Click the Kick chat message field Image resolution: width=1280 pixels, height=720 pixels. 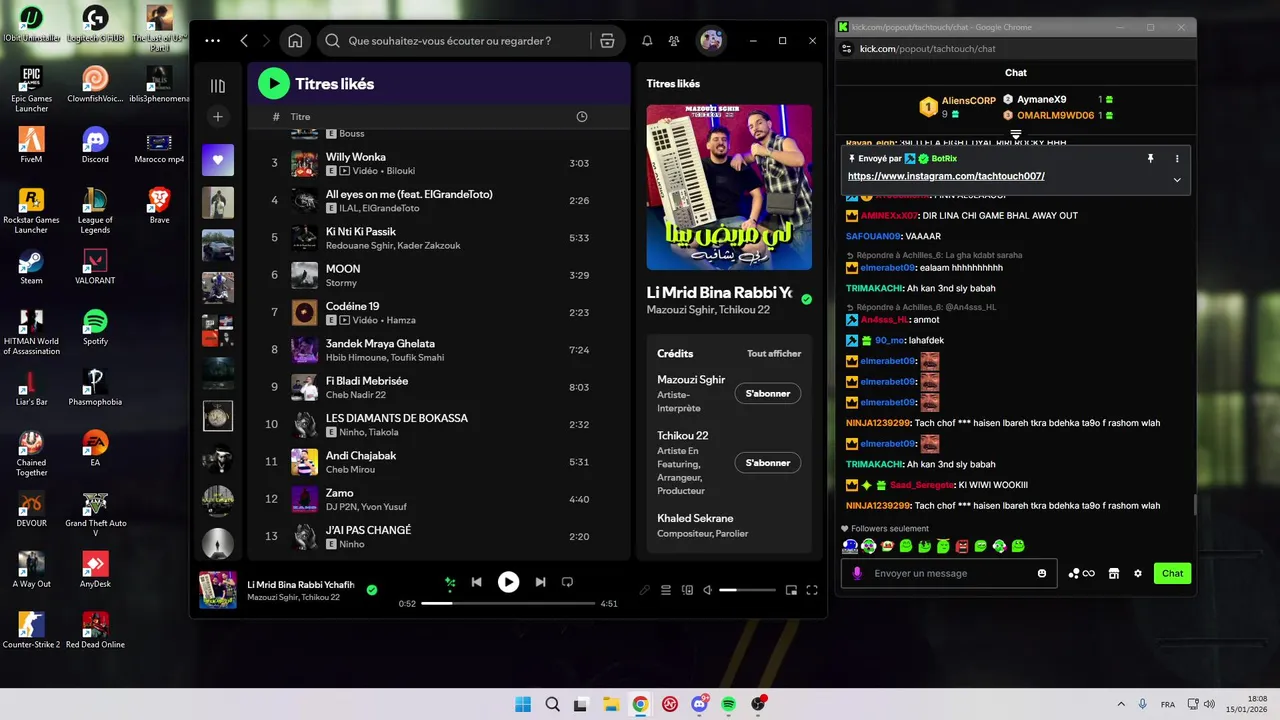tap(950, 573)
